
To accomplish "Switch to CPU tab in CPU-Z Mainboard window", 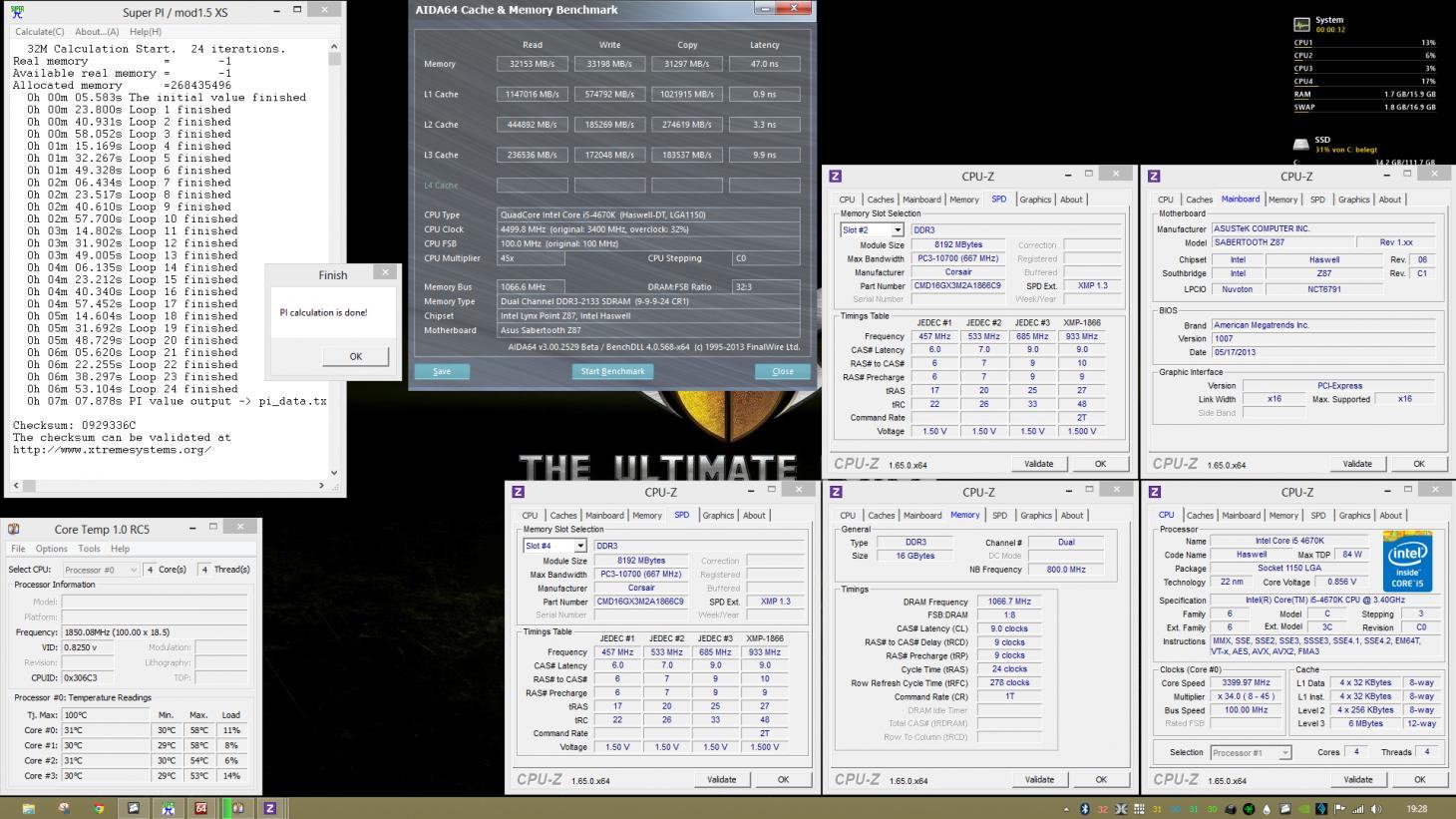I will 1166,200.
